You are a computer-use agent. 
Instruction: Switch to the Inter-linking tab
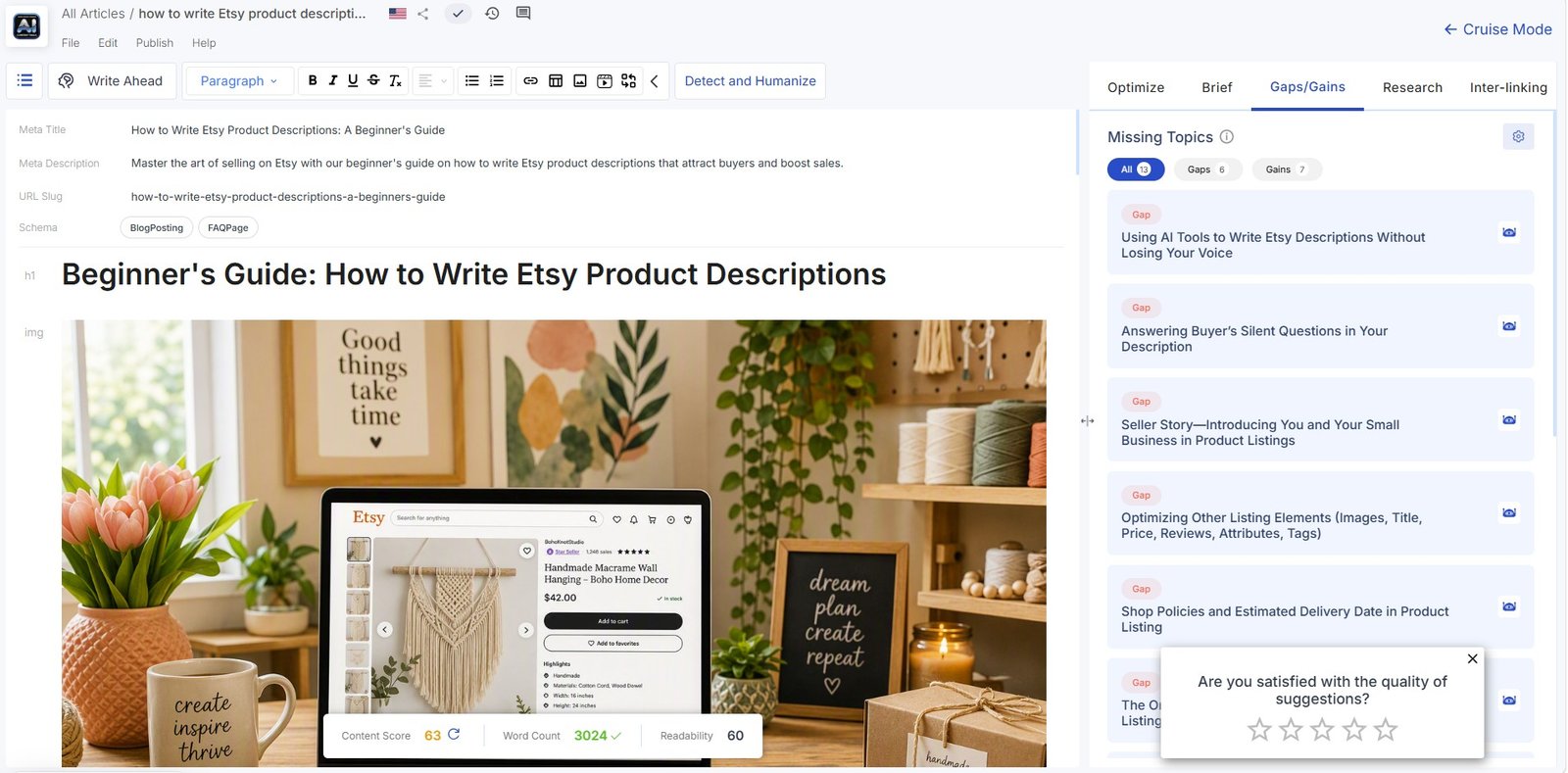tap(1508, 87)
